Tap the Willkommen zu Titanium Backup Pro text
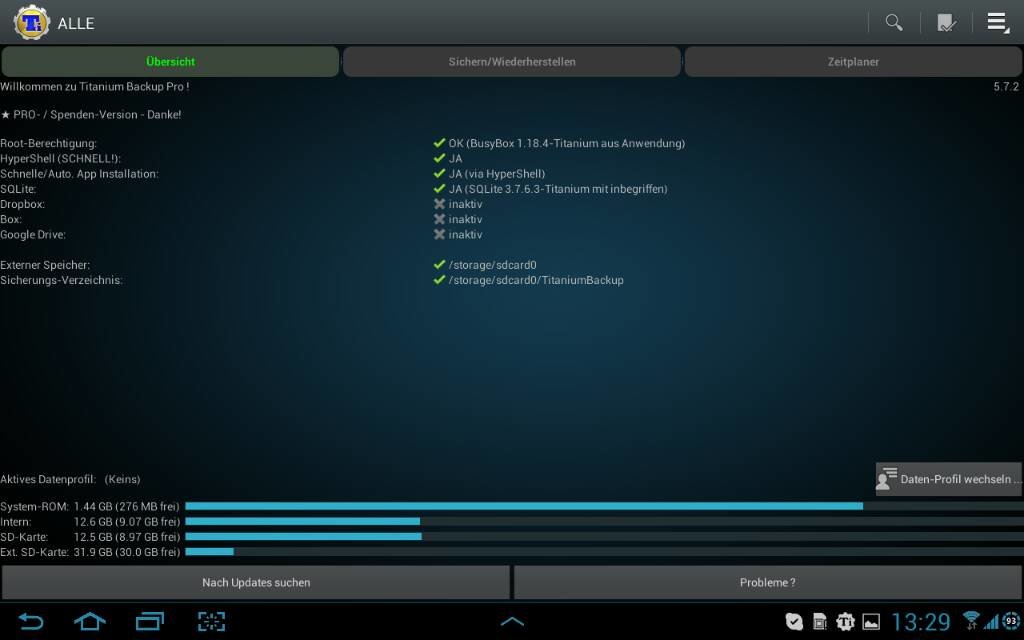The image size is (1024, 640). 95,86
